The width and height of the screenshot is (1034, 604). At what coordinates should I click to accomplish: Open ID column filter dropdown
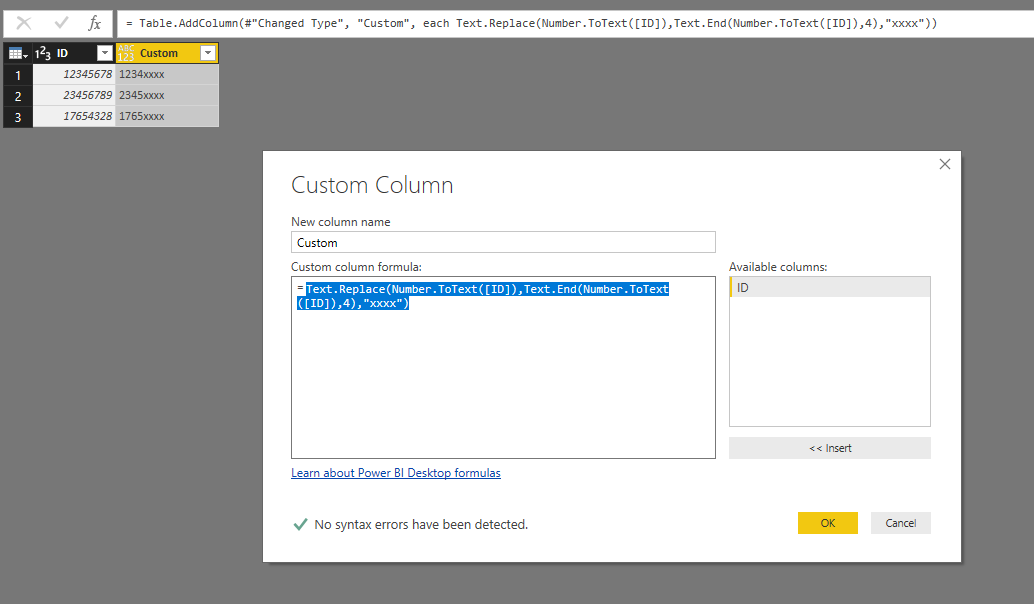105,53
